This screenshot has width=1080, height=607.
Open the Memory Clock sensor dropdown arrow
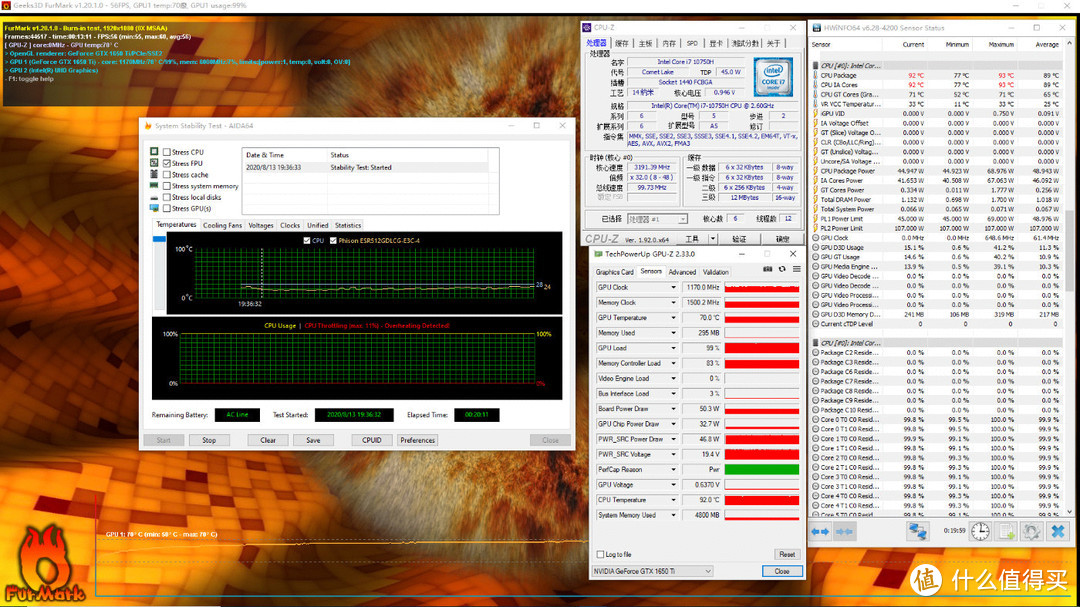pos(673,302)
